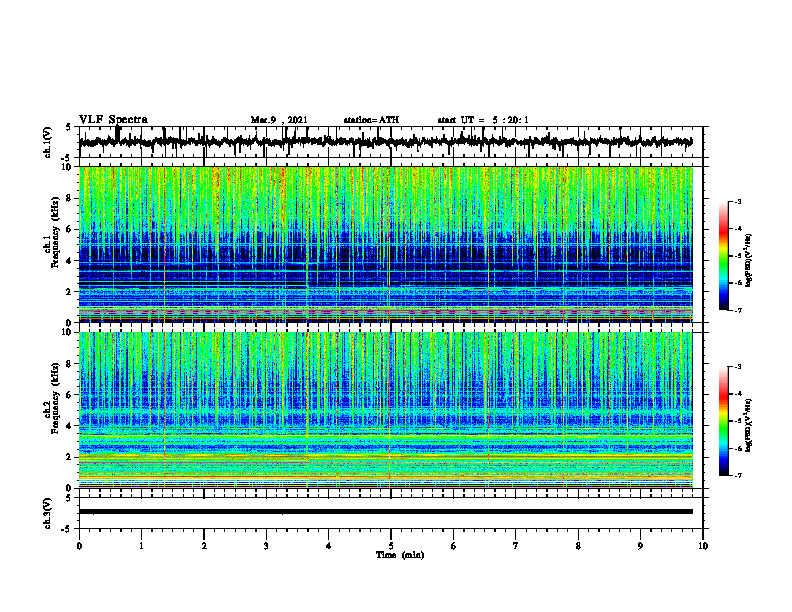
Task: Click time-axis tick label '1'
Action: pyautogui.click(x=141, y=546)
